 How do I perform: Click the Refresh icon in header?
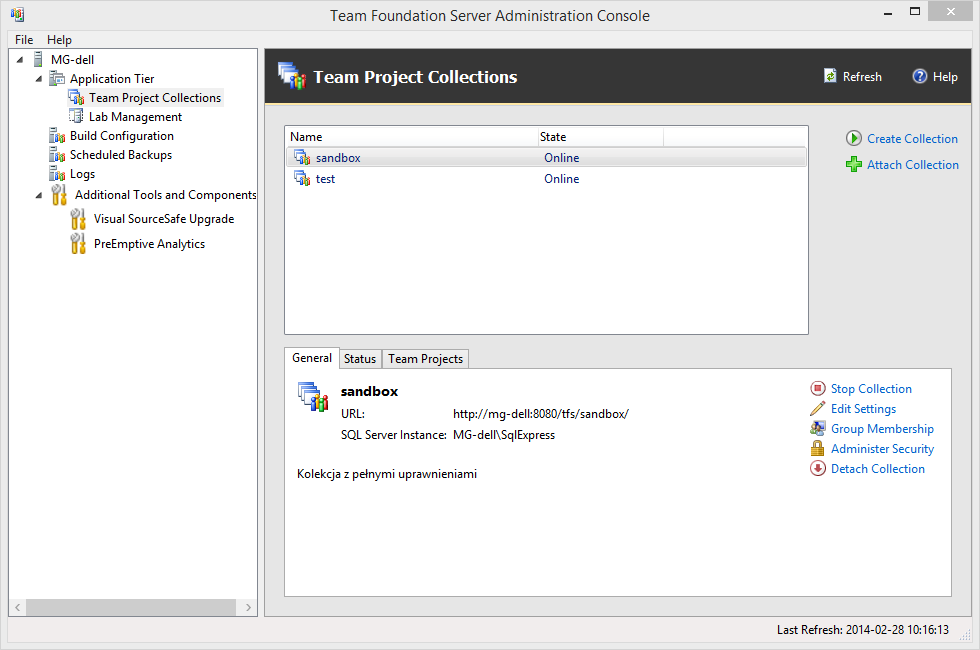pos(830,76)
